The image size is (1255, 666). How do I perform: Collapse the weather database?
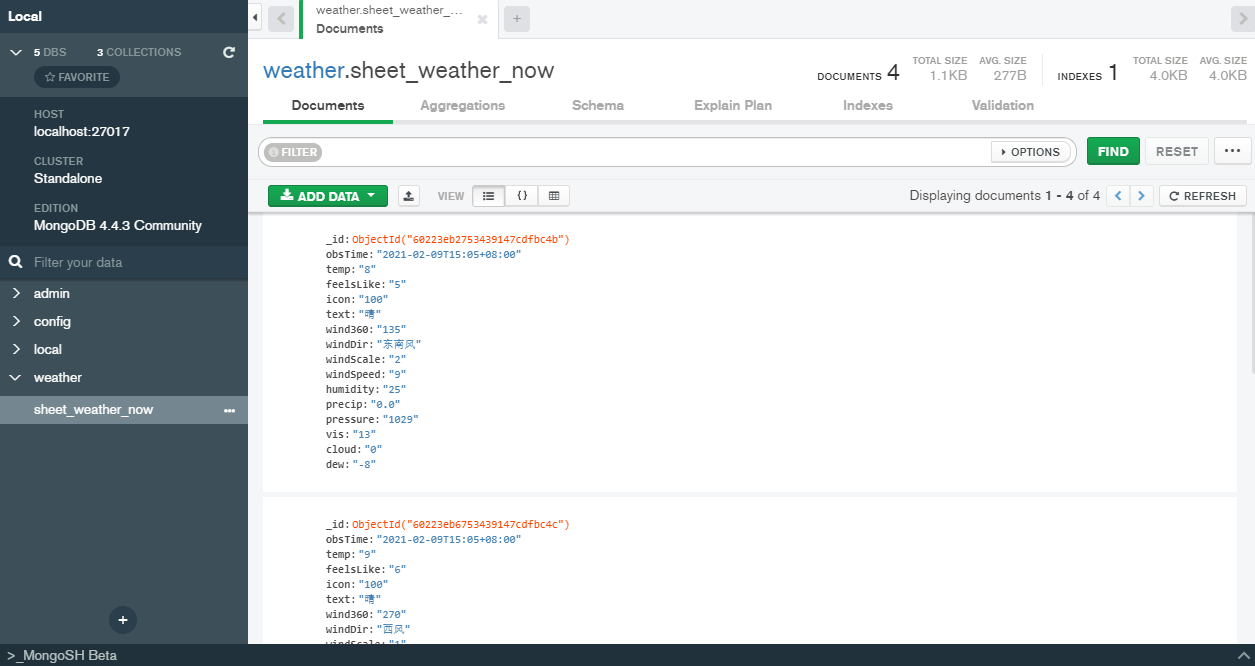16,377
